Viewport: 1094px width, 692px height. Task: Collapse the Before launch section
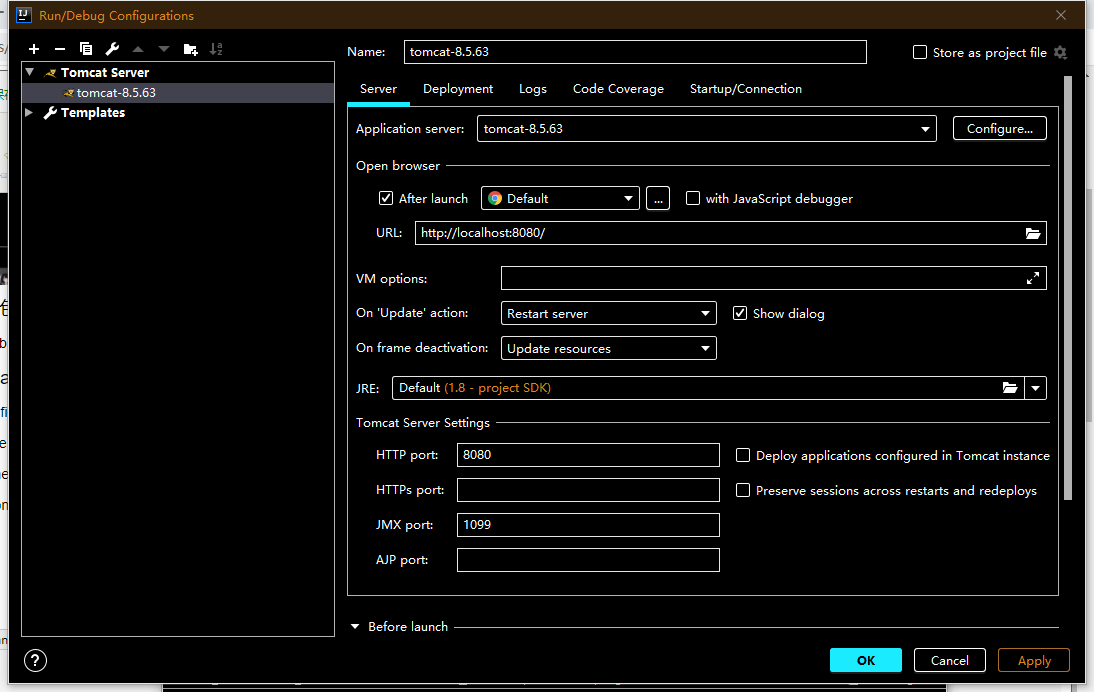click(354, 626)
